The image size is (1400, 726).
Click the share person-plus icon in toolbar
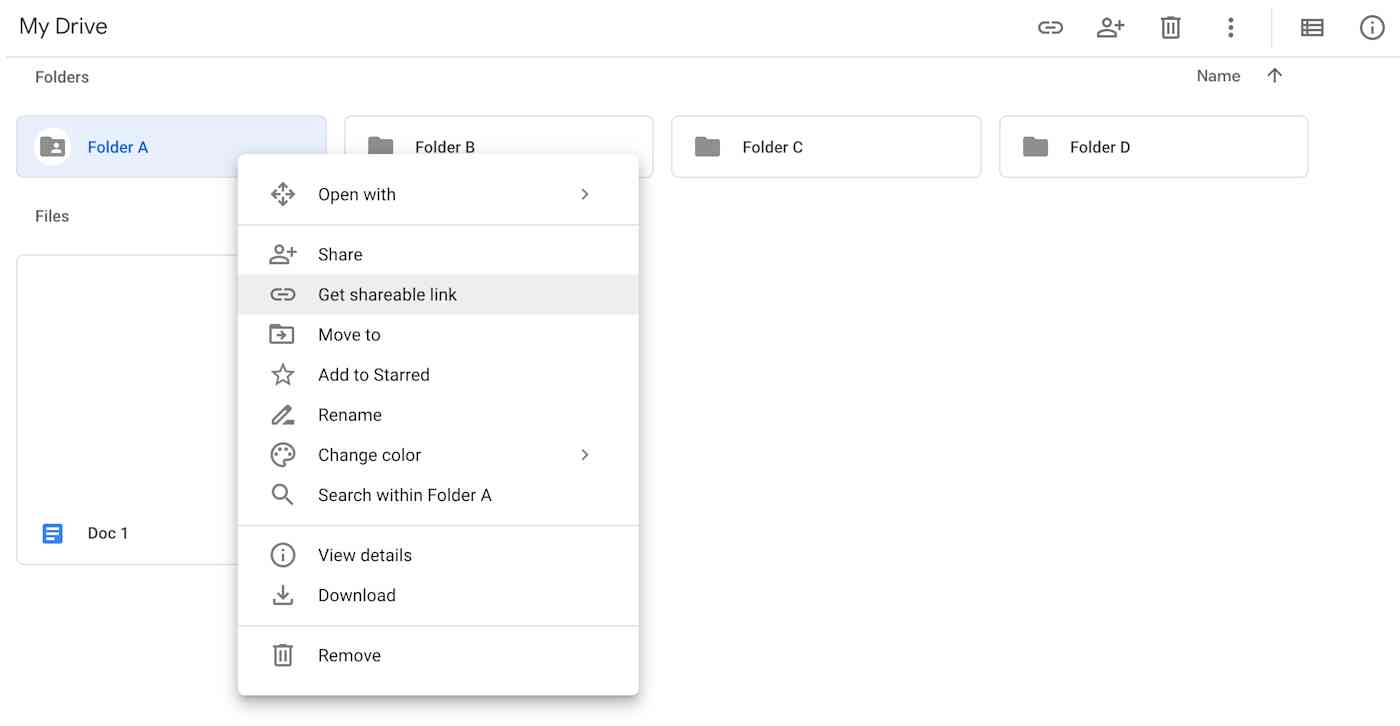pyautogui.click(x=1110, y=28)
